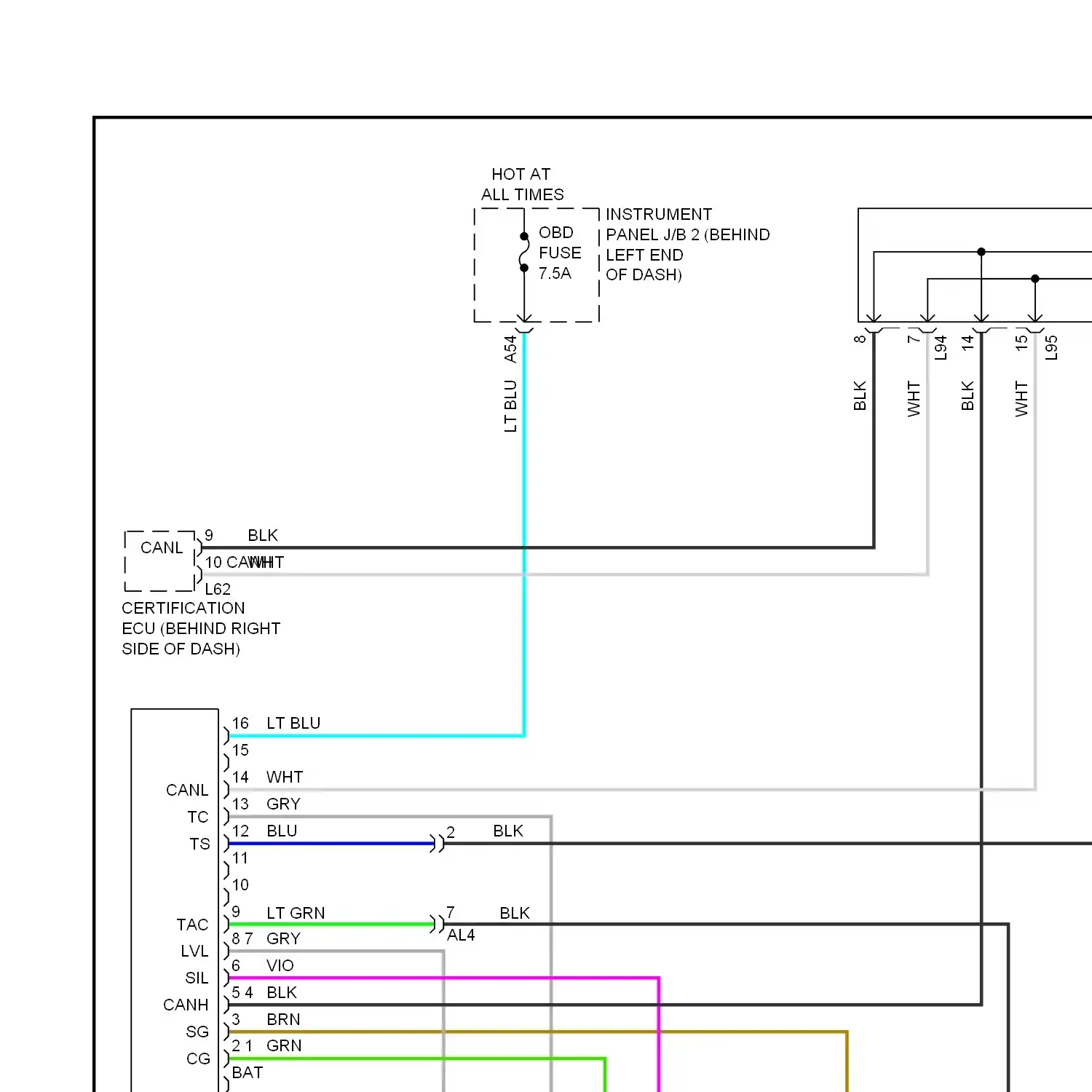Image resolution: width=1092 pixels, height=1092 pixels.
Task: Select the TC terminal label
Action: click(198, 817)
